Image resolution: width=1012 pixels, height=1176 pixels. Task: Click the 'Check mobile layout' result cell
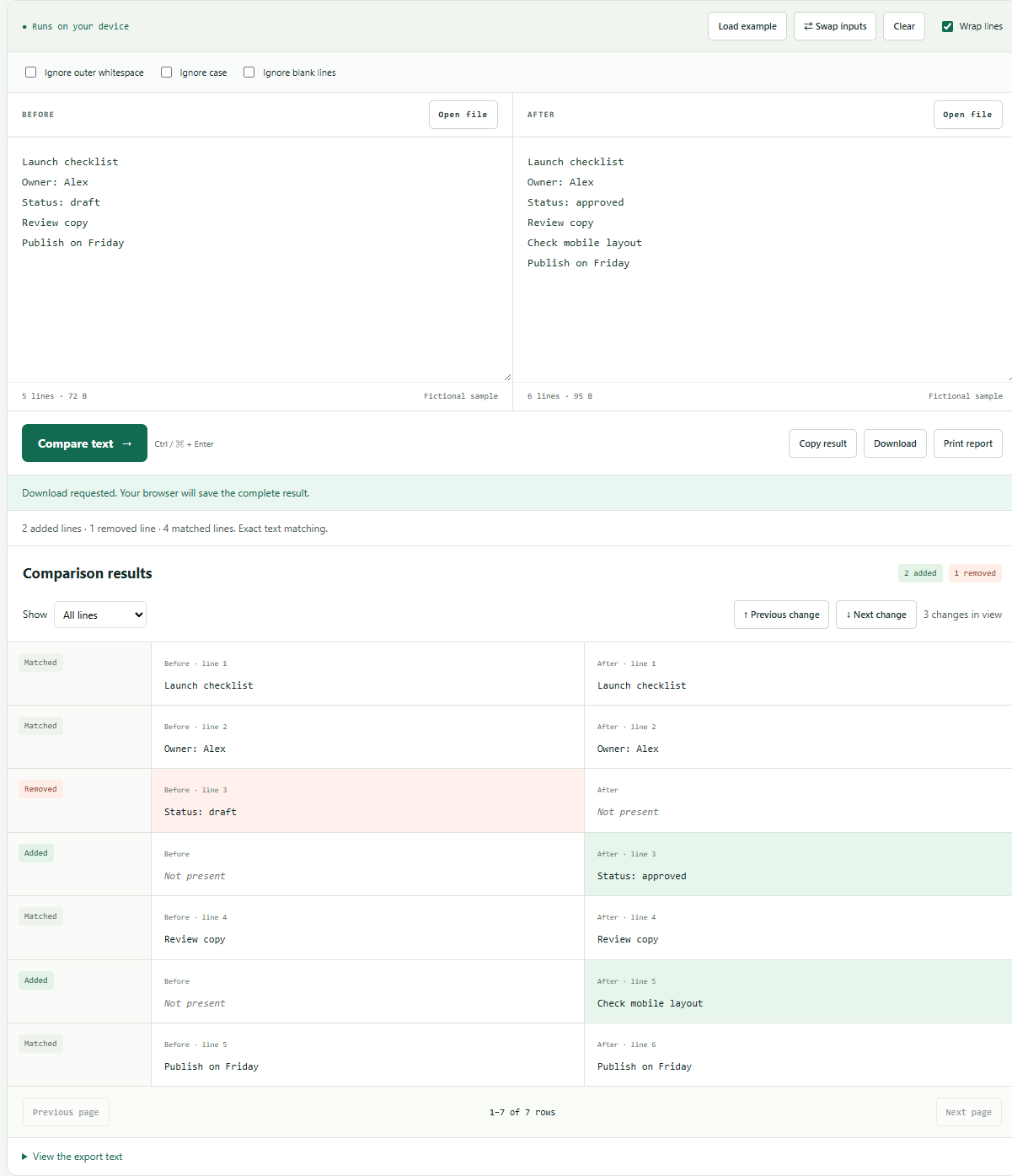[798, 991]
